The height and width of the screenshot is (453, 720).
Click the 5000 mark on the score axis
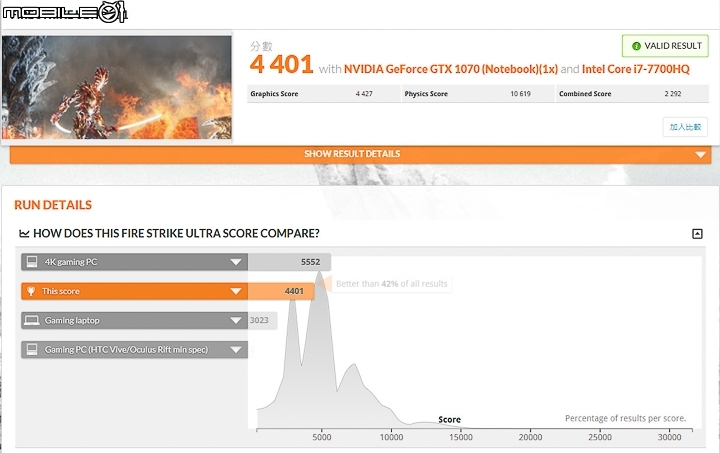(x=322, y=437)
